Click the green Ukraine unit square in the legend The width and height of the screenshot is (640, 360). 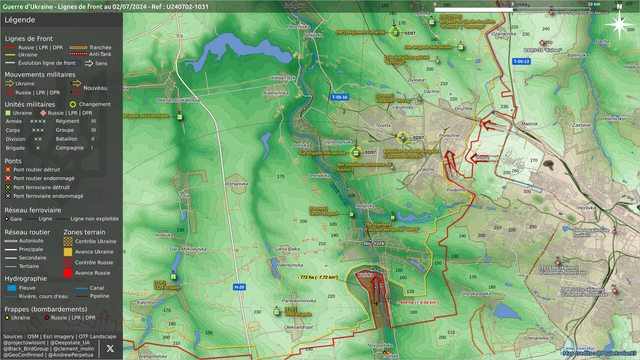tap(8, 113)
